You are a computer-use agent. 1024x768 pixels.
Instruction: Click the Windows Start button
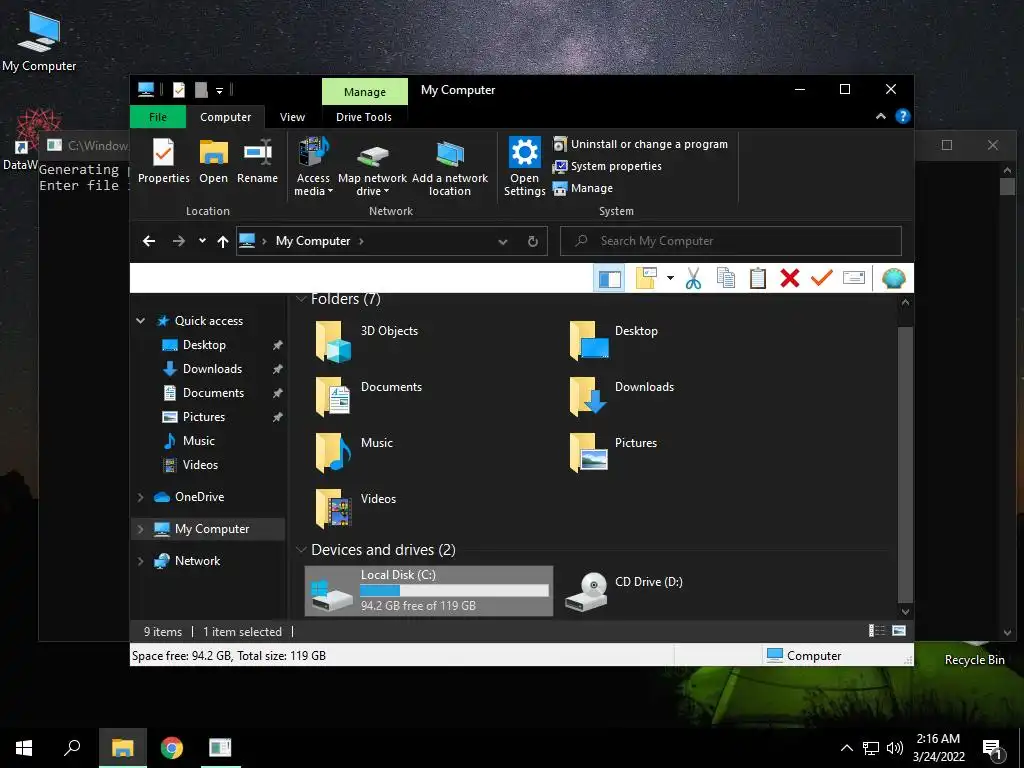(24, 748)
